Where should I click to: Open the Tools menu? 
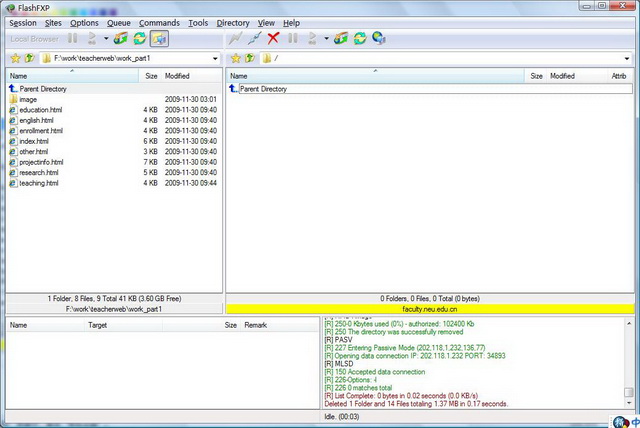198,23
